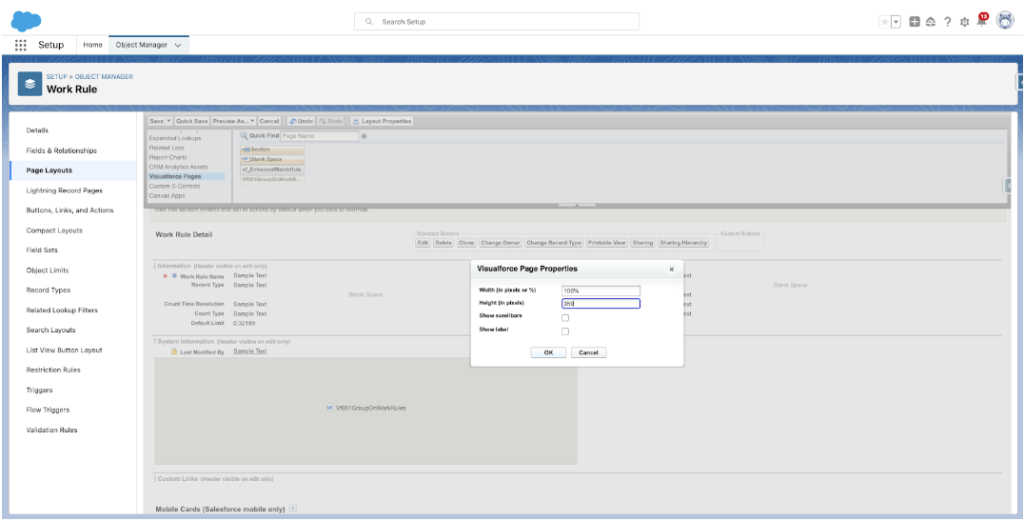Close the Visualforce Page Properties dialog

[x=671, y=269]
